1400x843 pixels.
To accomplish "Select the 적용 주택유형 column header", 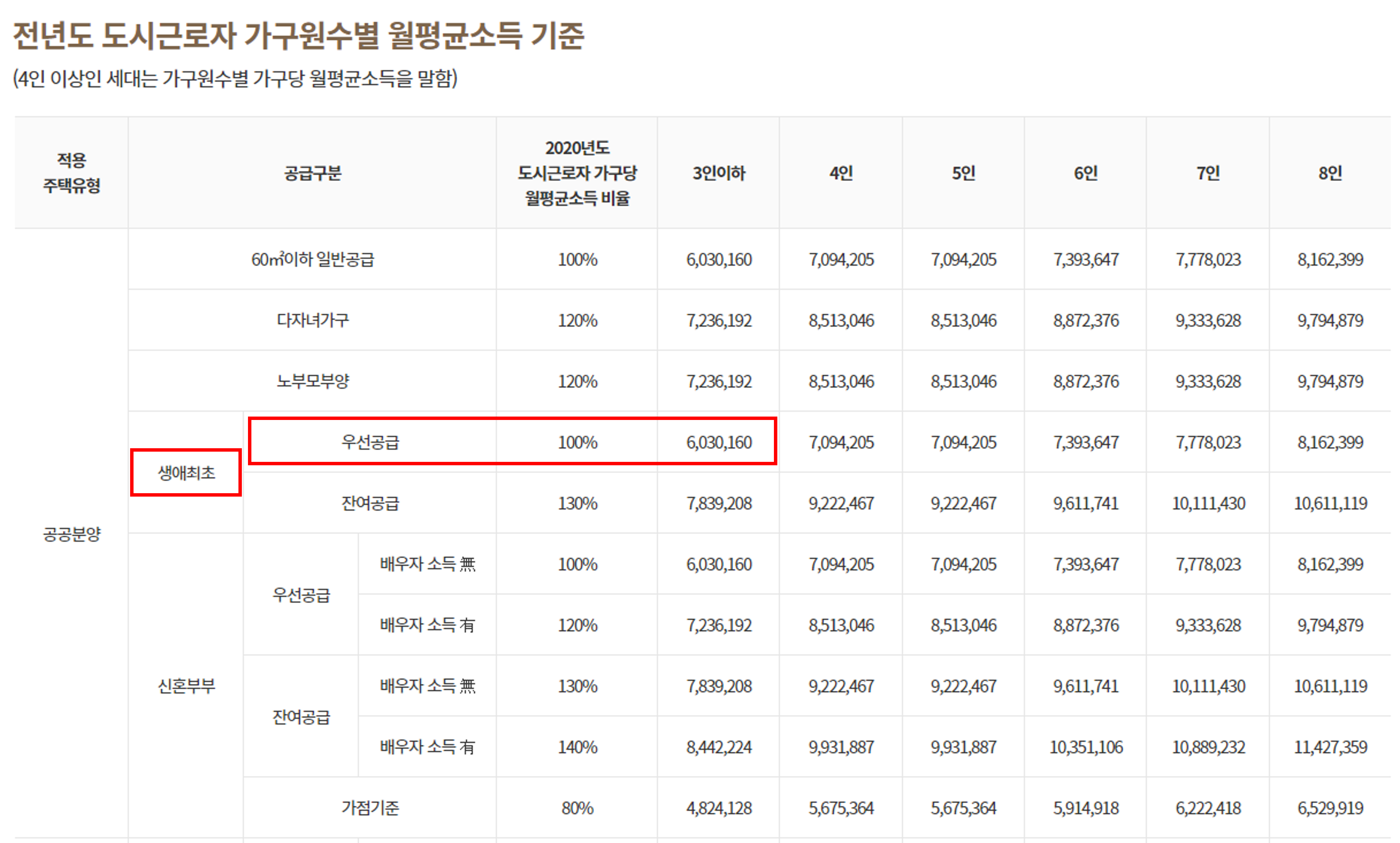I will [x=72, y=173].
